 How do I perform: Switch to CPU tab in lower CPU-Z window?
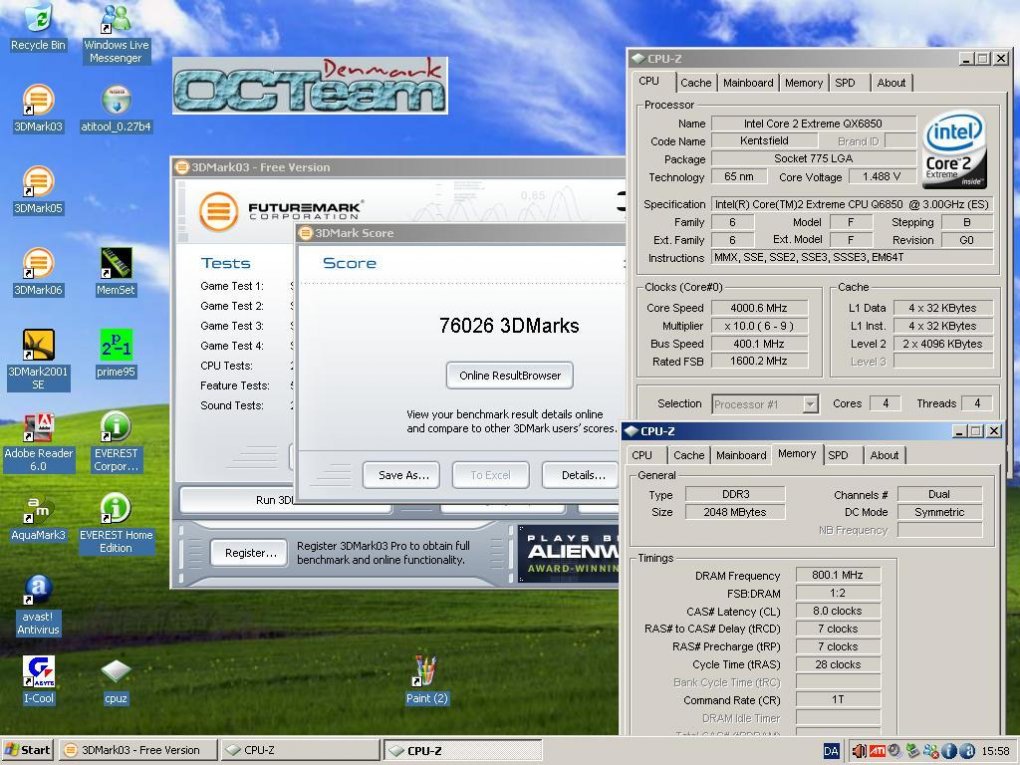(x=642, y=455)
